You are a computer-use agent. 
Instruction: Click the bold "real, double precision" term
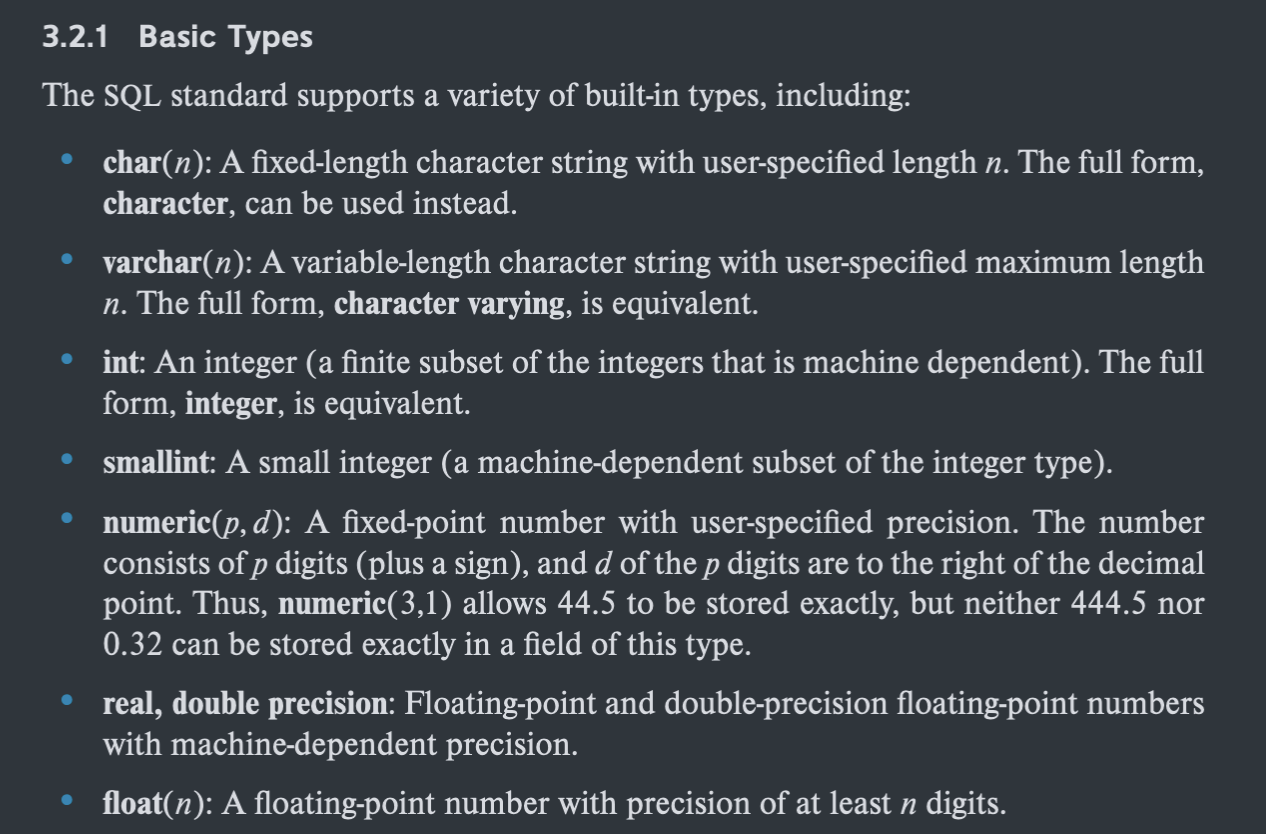pos(244,704)
